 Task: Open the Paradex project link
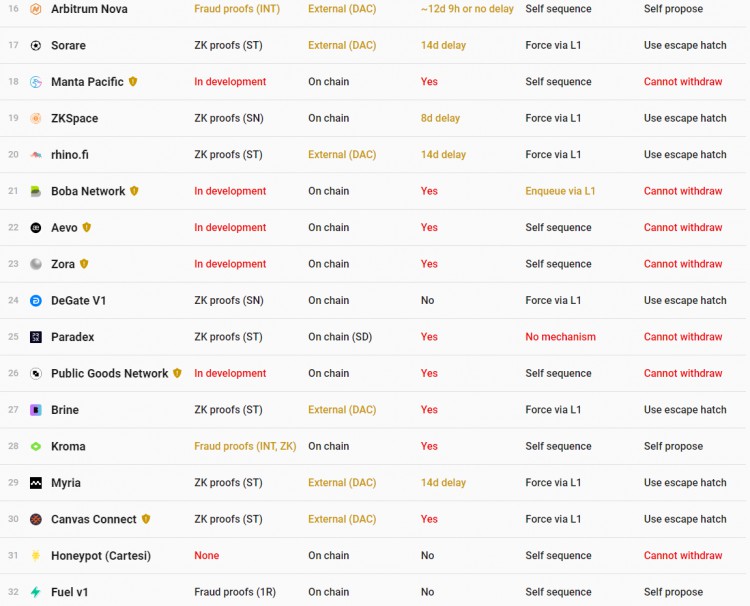click(72, 337)
